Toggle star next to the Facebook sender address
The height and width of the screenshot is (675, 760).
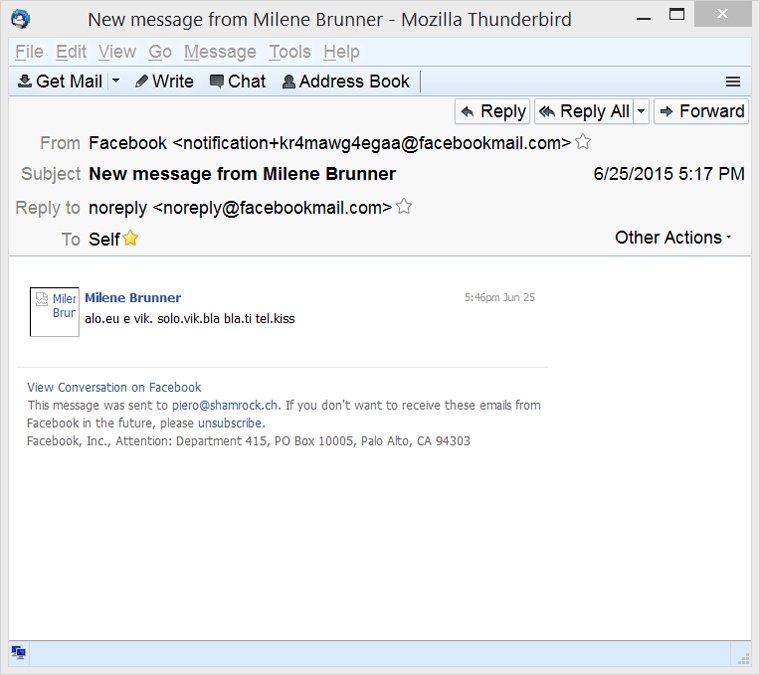[583, 142]
